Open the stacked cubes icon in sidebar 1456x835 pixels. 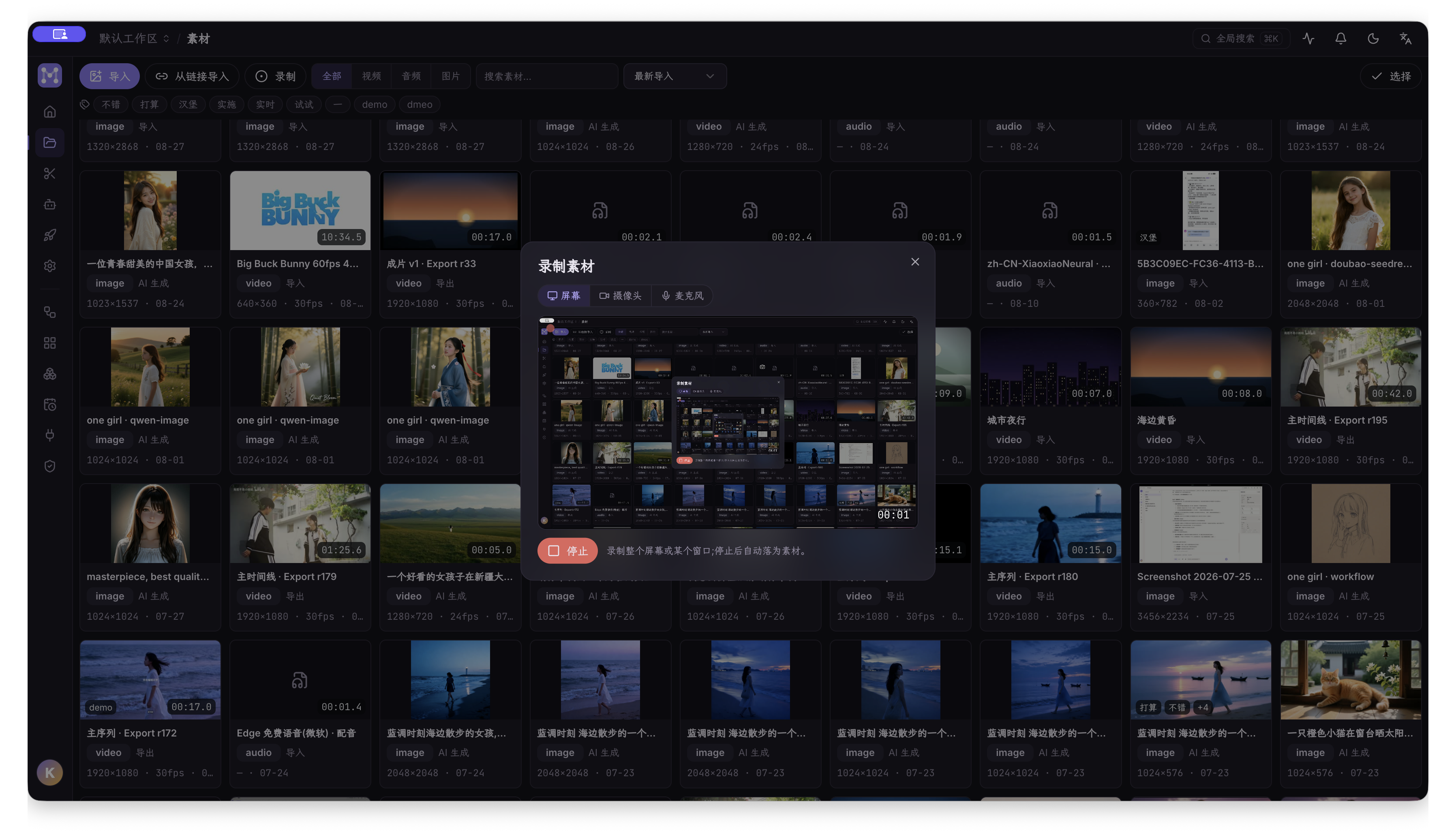50,374
